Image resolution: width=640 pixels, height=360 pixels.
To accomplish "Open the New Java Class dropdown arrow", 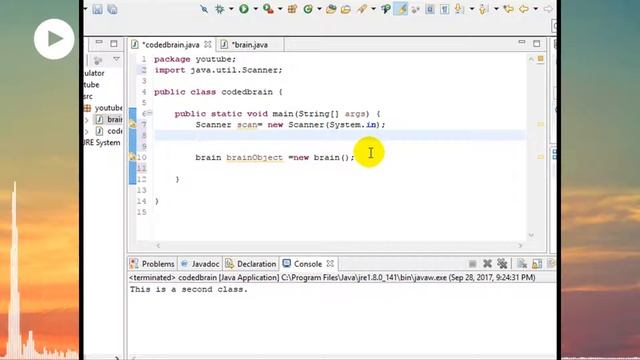I will [319, 9].
